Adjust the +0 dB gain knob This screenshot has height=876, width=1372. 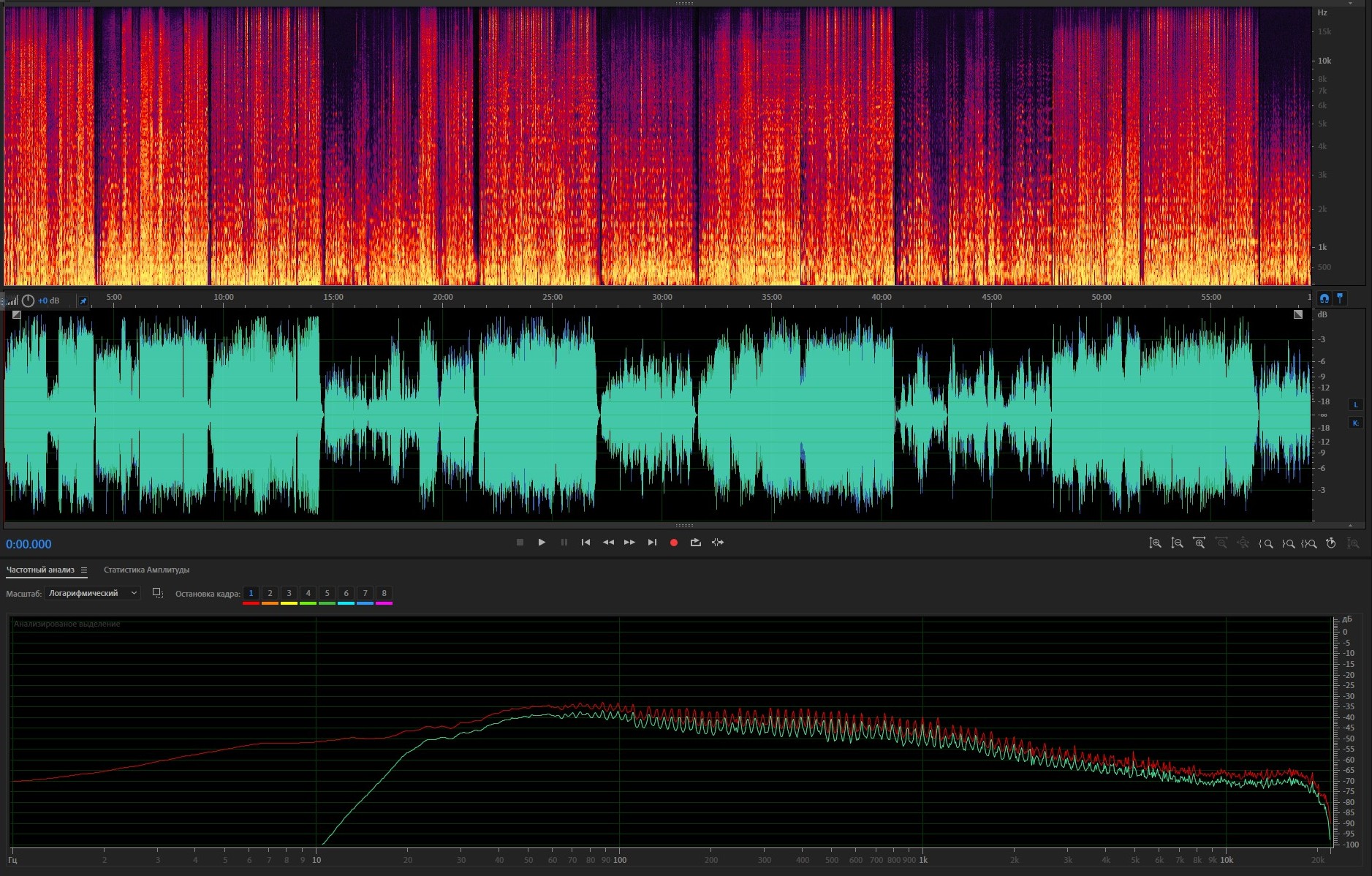click(28, 301)
